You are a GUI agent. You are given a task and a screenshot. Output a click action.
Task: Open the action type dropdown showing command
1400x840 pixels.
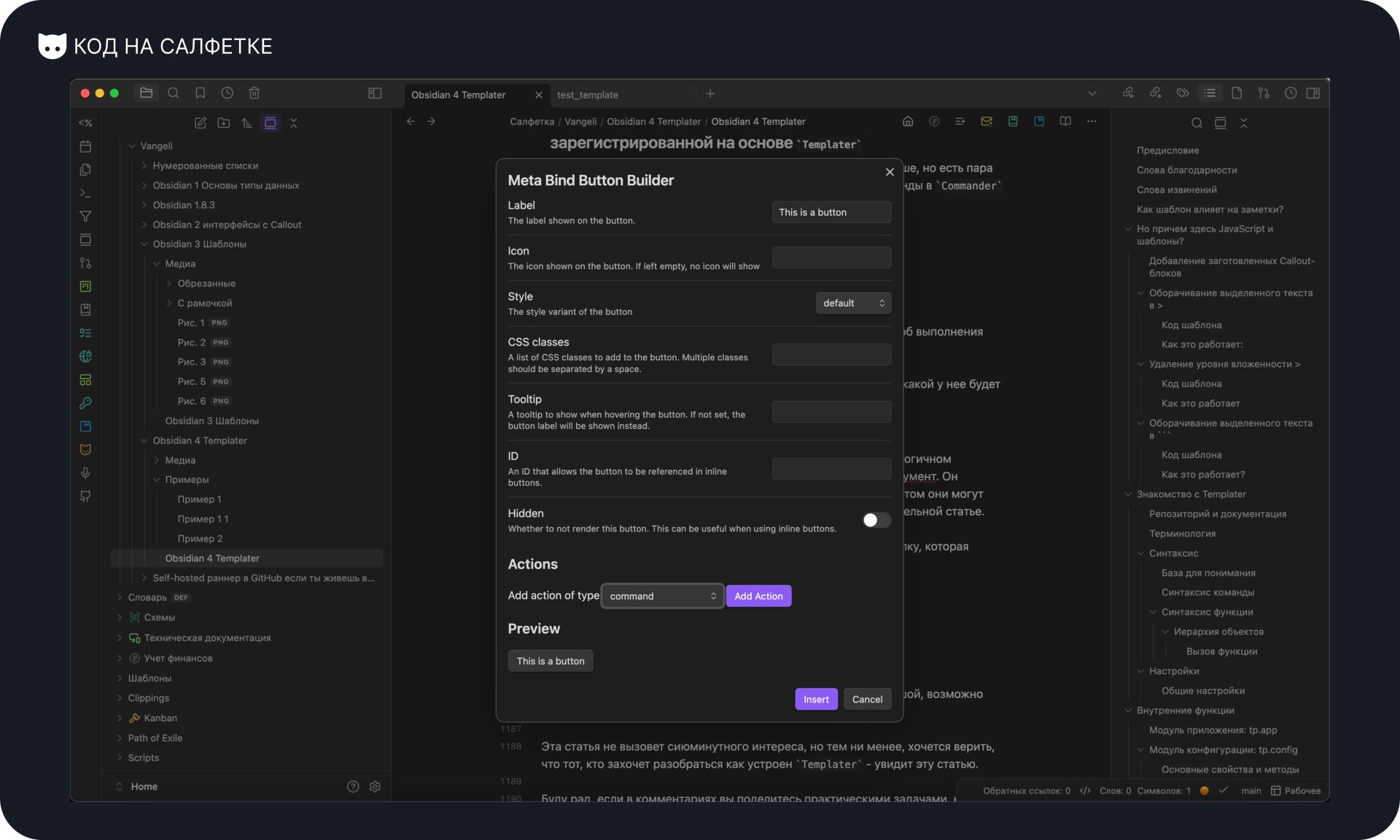[663, 596]
